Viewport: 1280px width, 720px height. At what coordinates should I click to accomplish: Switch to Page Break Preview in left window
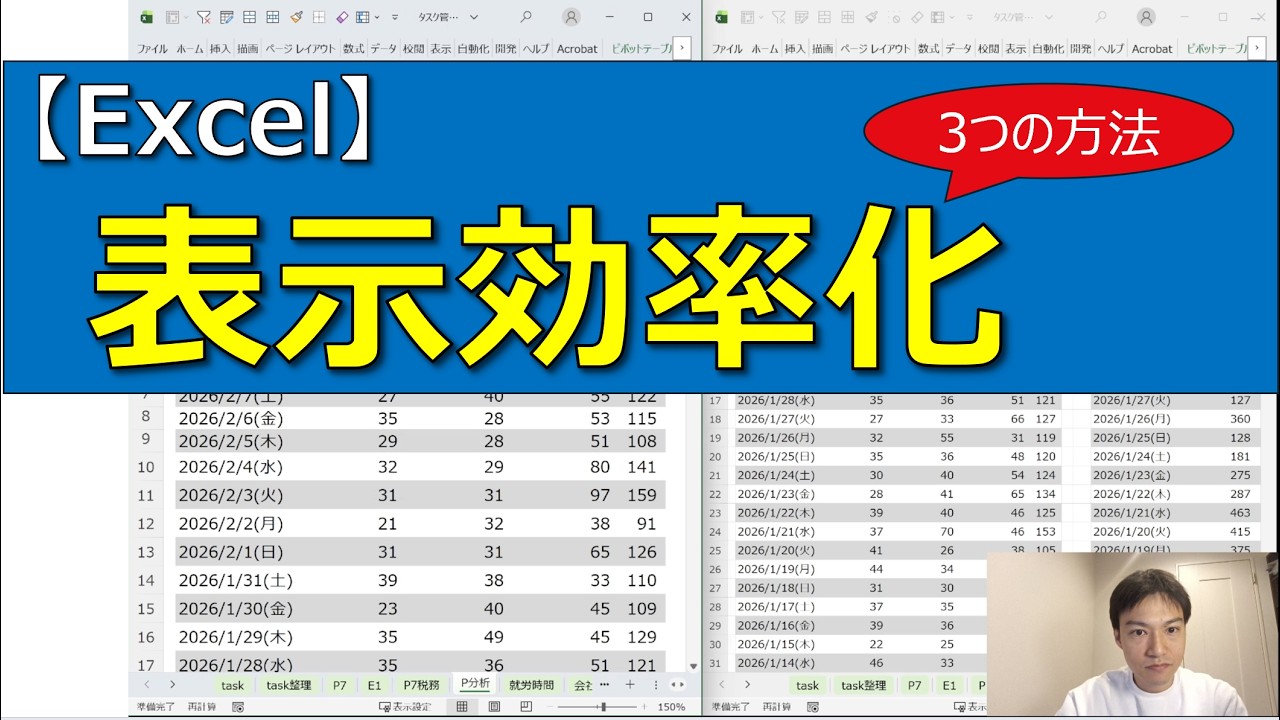coord(526,707)
